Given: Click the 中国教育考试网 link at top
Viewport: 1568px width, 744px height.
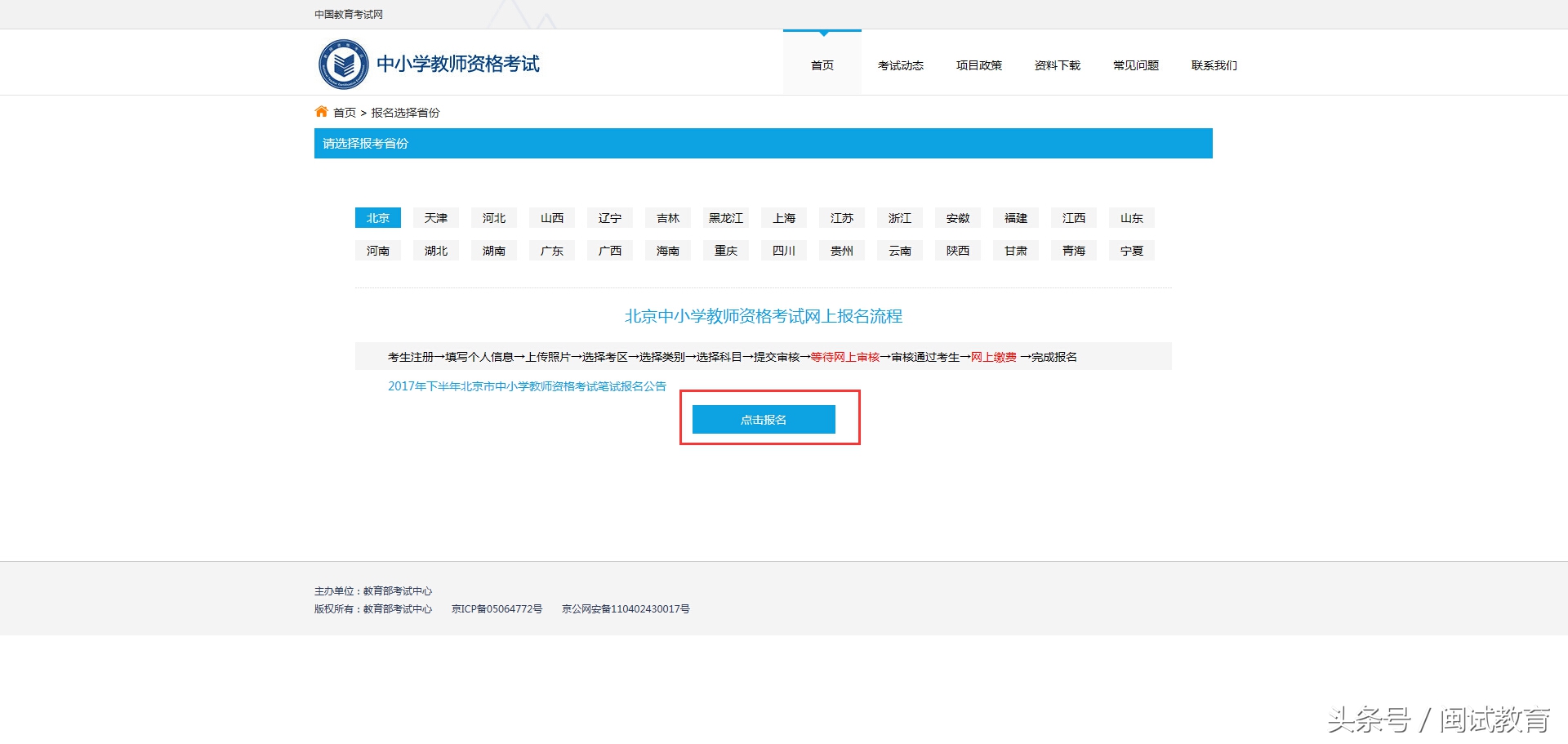Looking at the screenshot, I should tap(348, 14).
